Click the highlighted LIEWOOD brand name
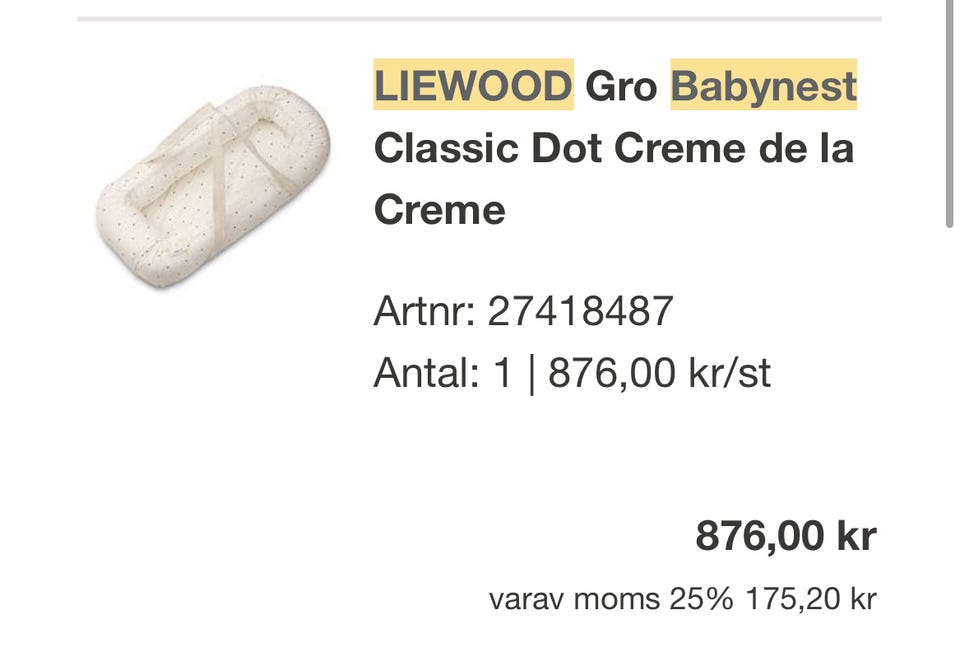Image resolution: width=960 pixels, height=652 pixels. pos(473,86)
